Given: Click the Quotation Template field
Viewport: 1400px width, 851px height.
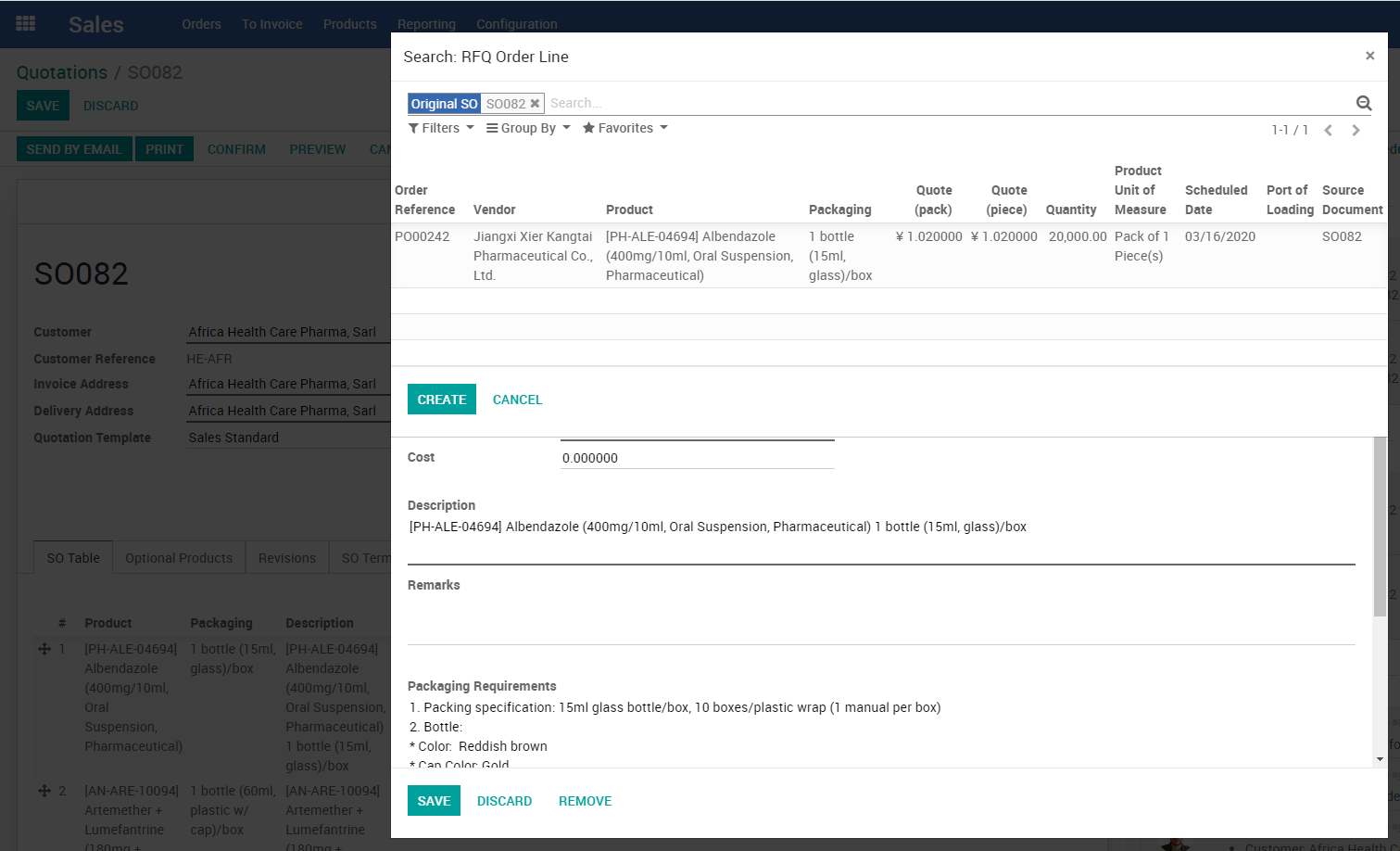Looking at the screenshot, I should pyautogui.click(x=288, y=438).
